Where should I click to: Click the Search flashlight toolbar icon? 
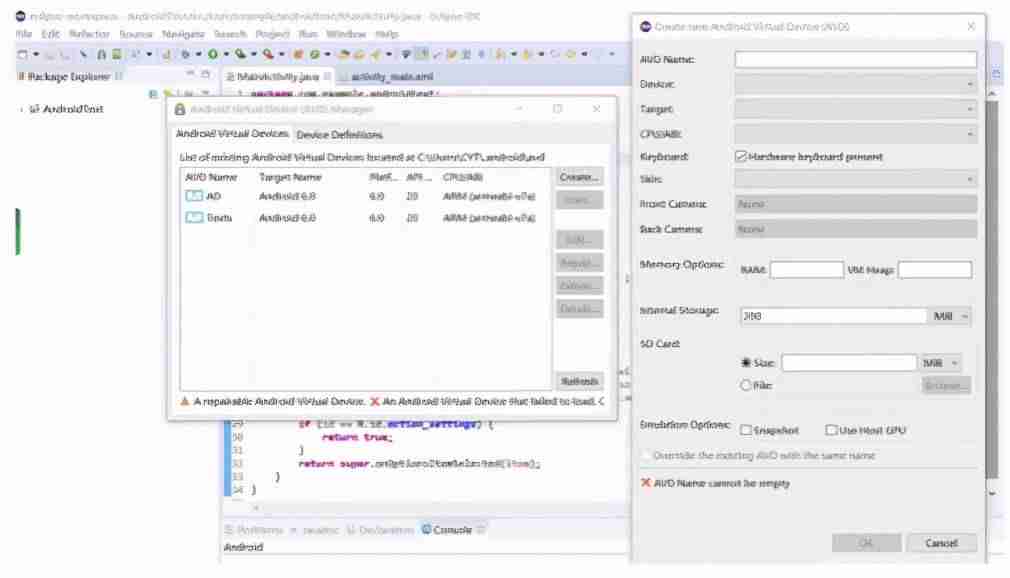[376, 54]
